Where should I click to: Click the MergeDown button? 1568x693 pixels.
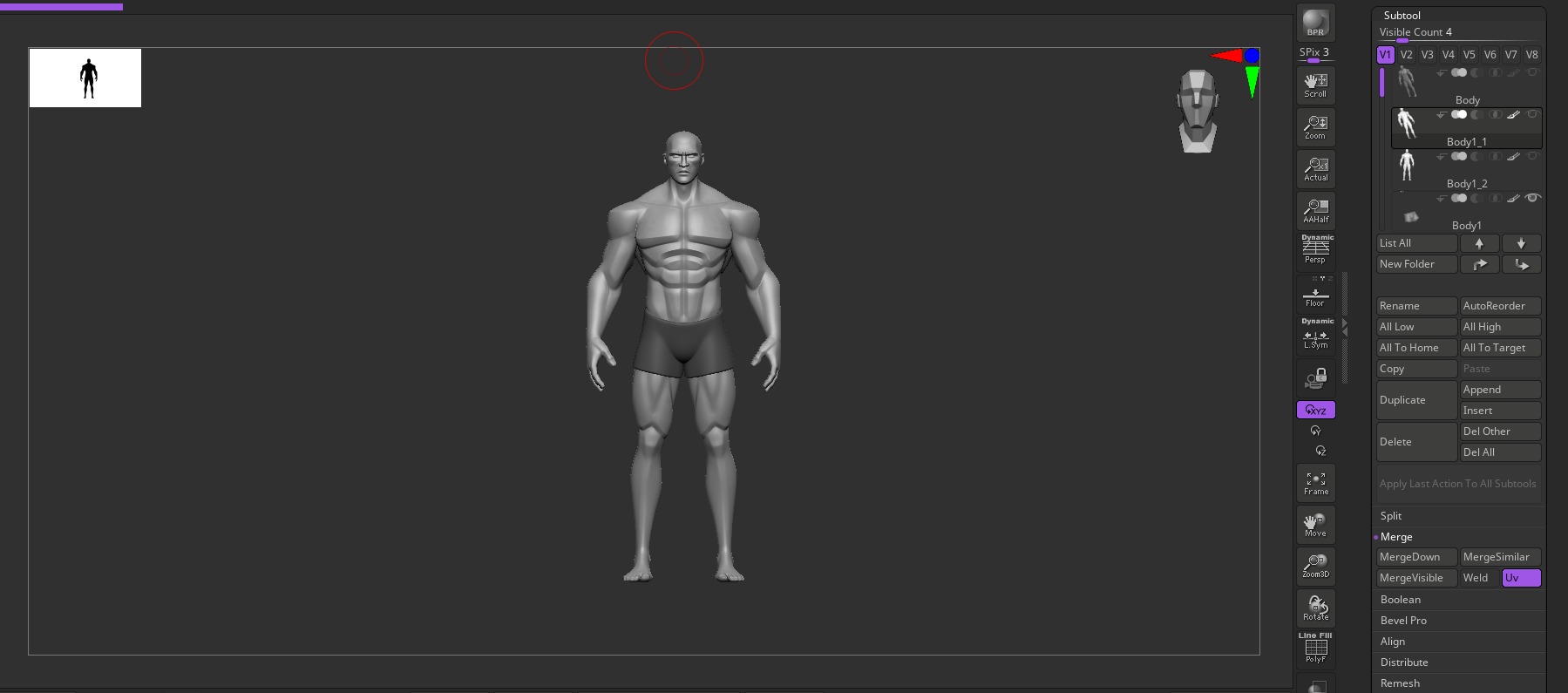(1416, 557)
